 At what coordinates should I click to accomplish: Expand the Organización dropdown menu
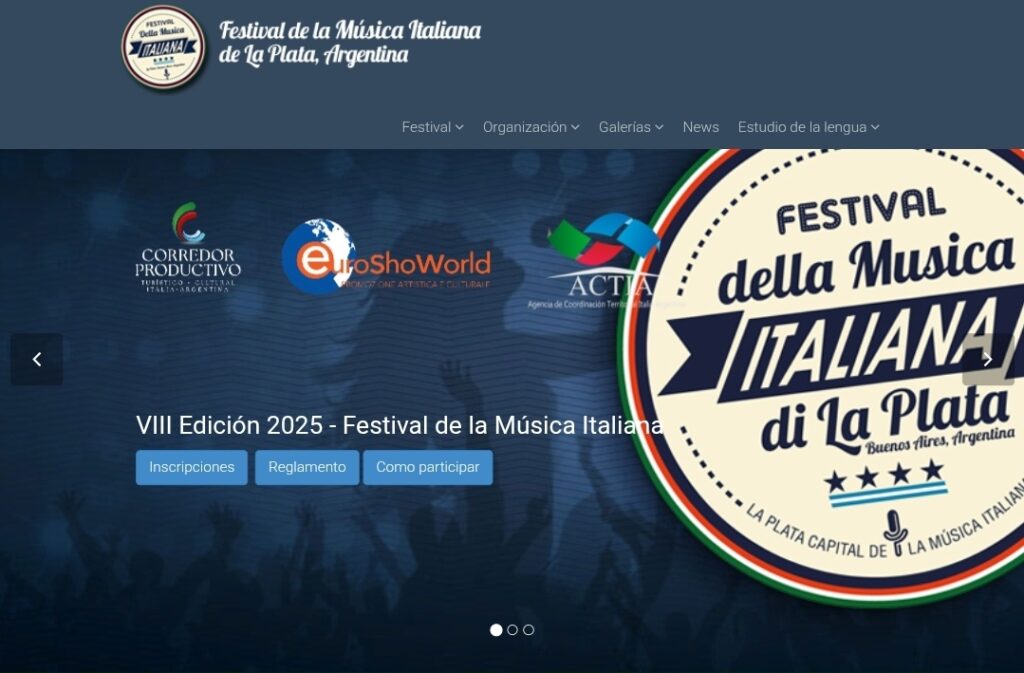[x=531, y=127]
